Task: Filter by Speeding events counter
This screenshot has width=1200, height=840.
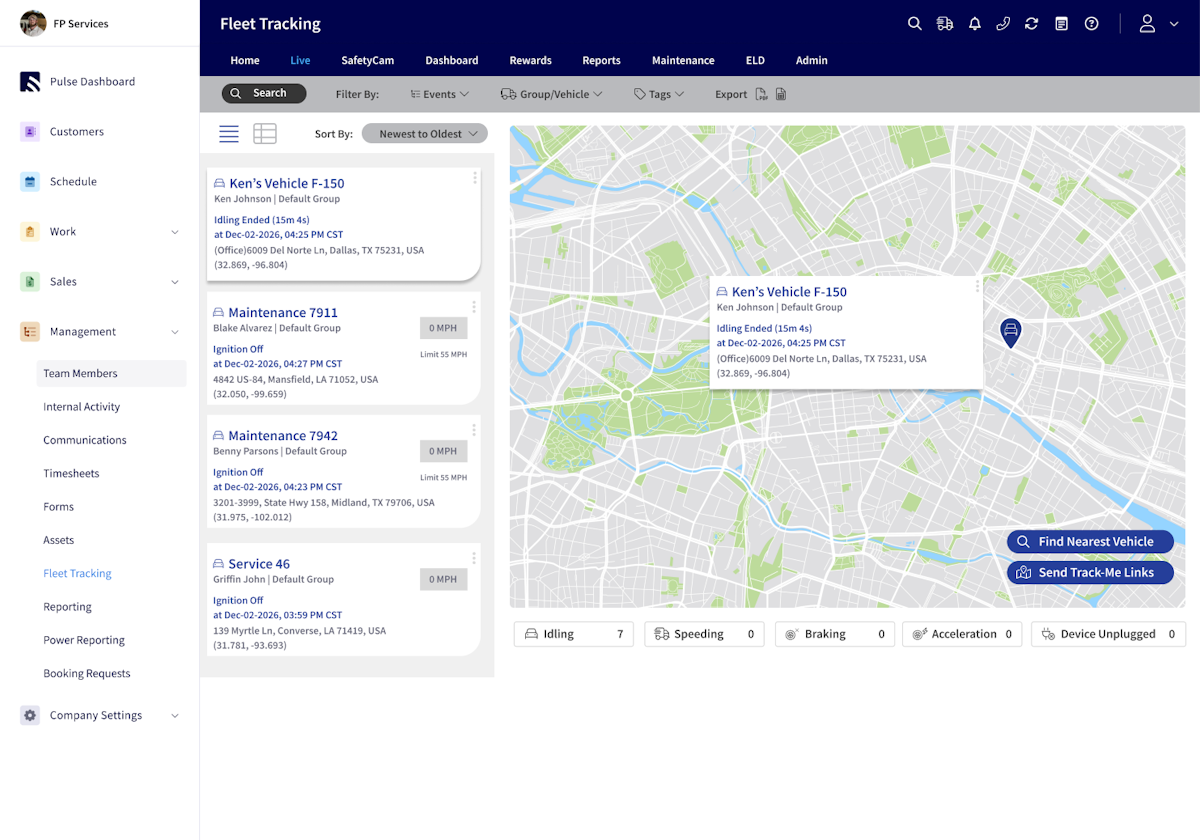Action: pyautogui.click(x=704, y=634)
